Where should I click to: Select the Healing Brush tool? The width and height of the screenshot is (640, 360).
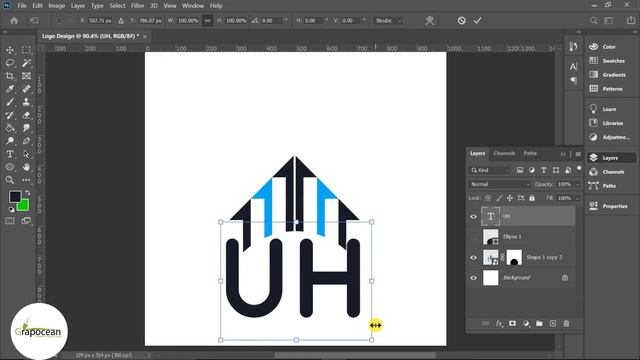(26, 89)
